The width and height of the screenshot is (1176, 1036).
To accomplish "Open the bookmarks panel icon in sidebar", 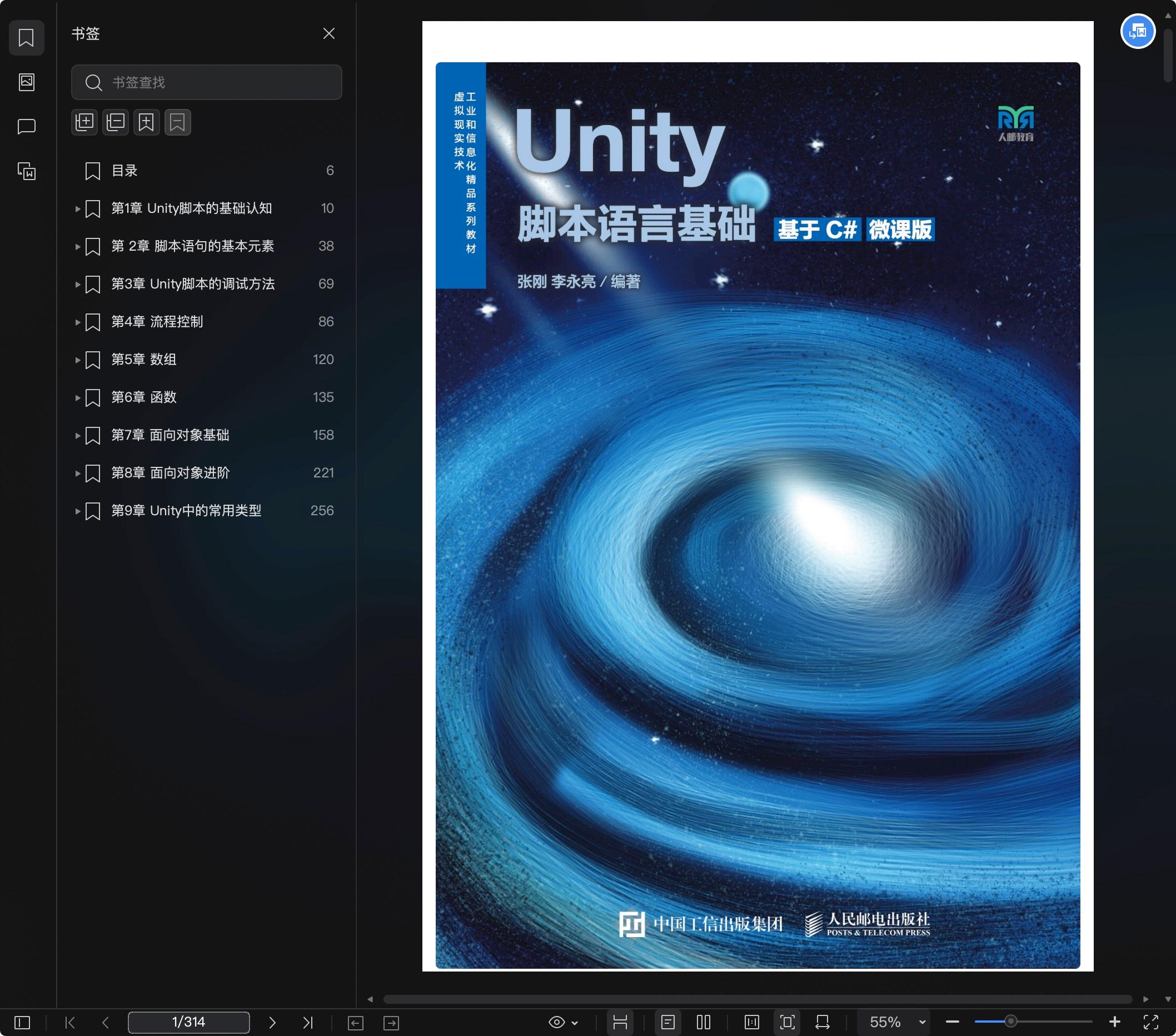I will [27, 38].
